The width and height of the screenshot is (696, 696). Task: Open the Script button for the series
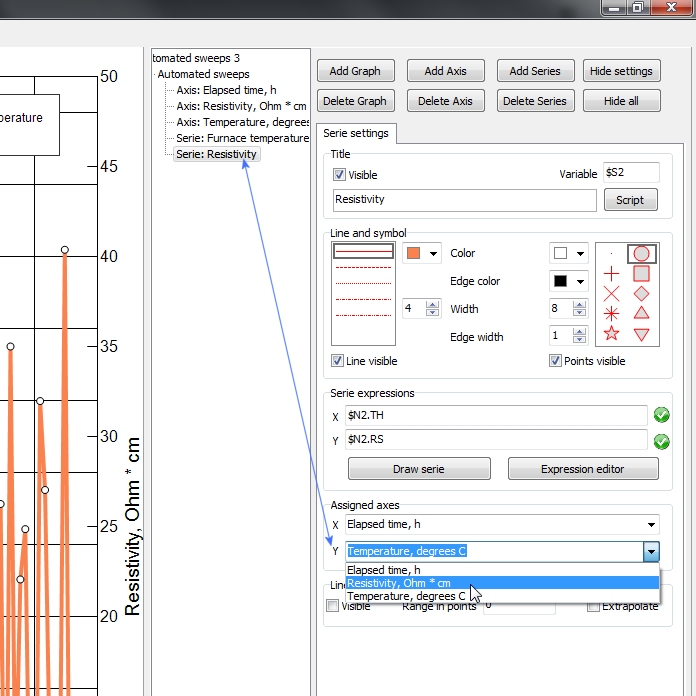pos(630,200)
